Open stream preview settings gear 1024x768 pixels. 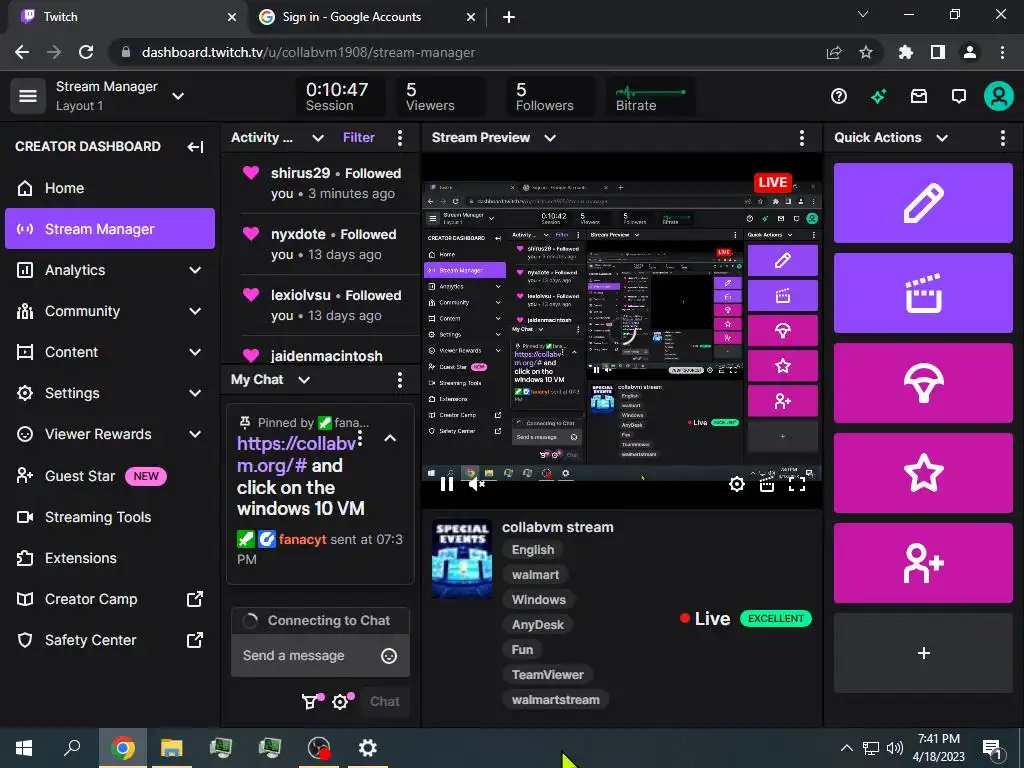pos(737,484)
